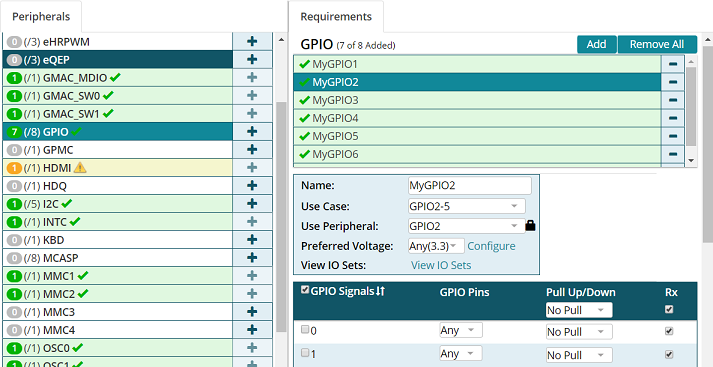Add an eHRPWM peripheral with its plus icon

point(252,42)
